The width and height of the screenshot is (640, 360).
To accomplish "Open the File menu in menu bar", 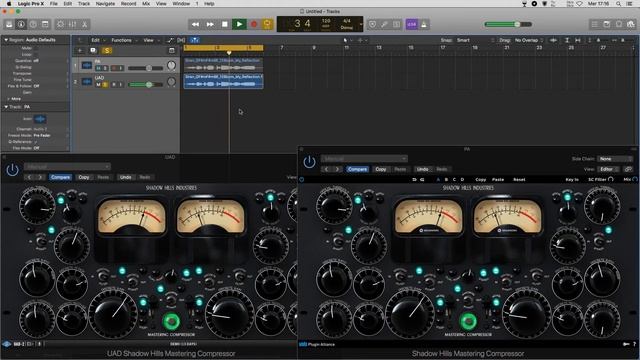I will click(53, 3).
